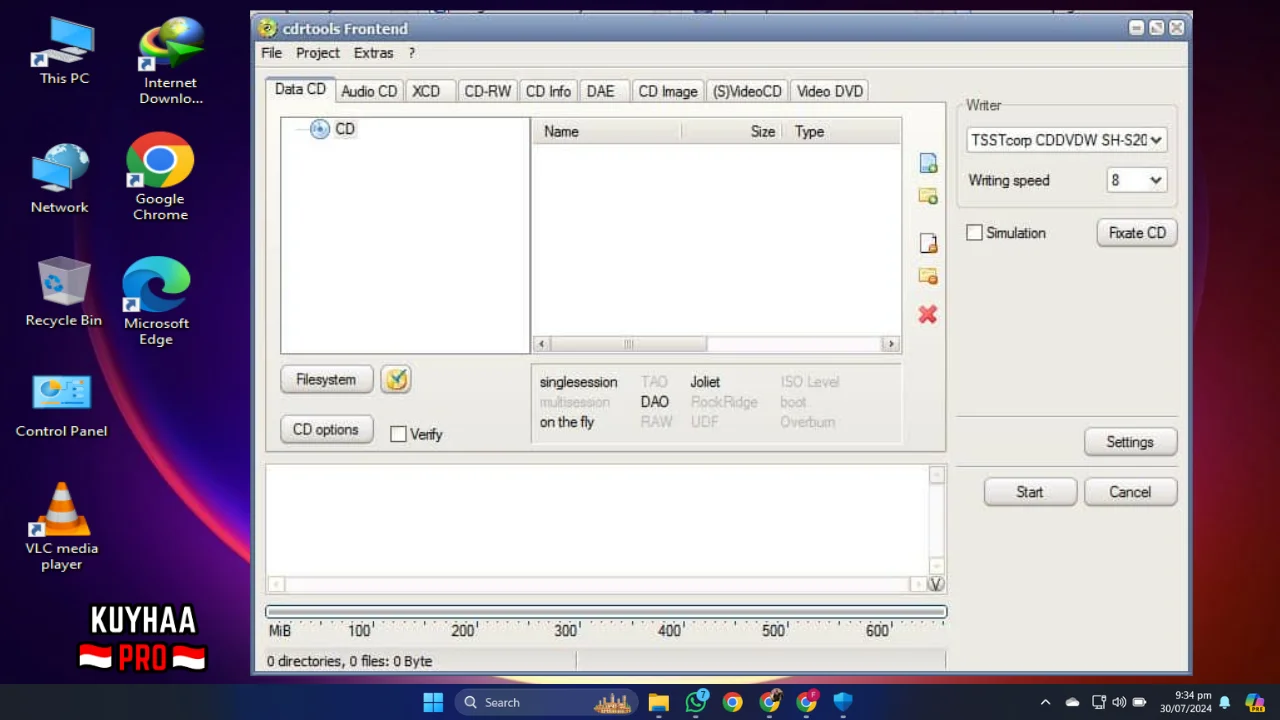Open Internet Download Manager desktop shortcut
Screen dimensions: 1280x720
pos(171,60)
